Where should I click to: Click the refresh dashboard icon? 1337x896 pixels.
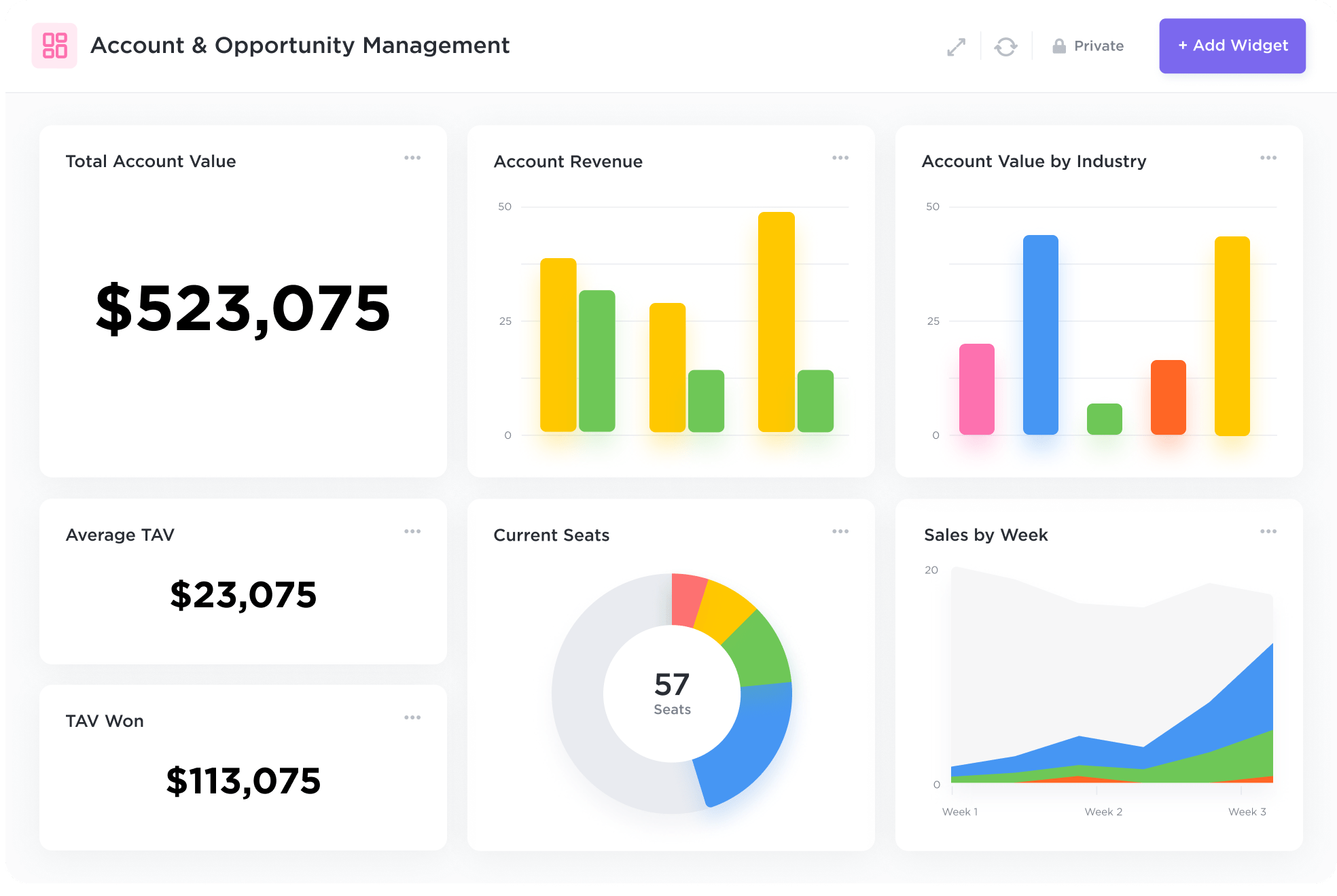(1005, 47)
